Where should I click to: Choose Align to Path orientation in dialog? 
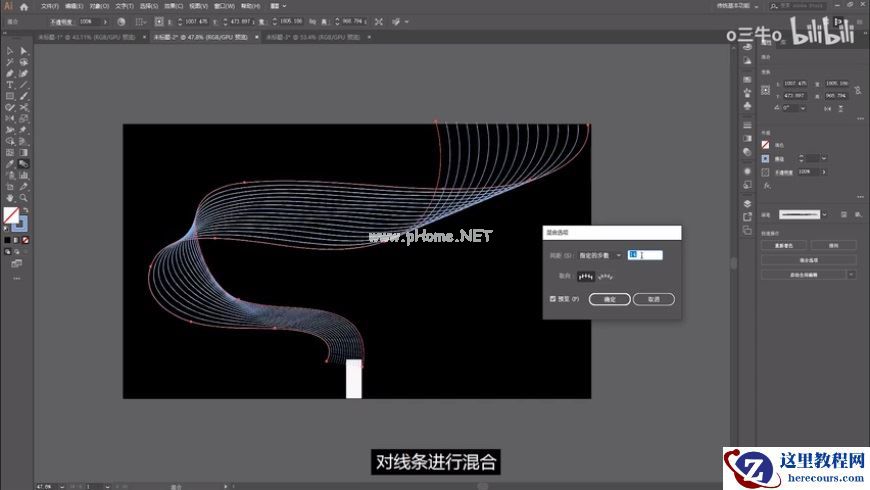click(x=605, y=276)
